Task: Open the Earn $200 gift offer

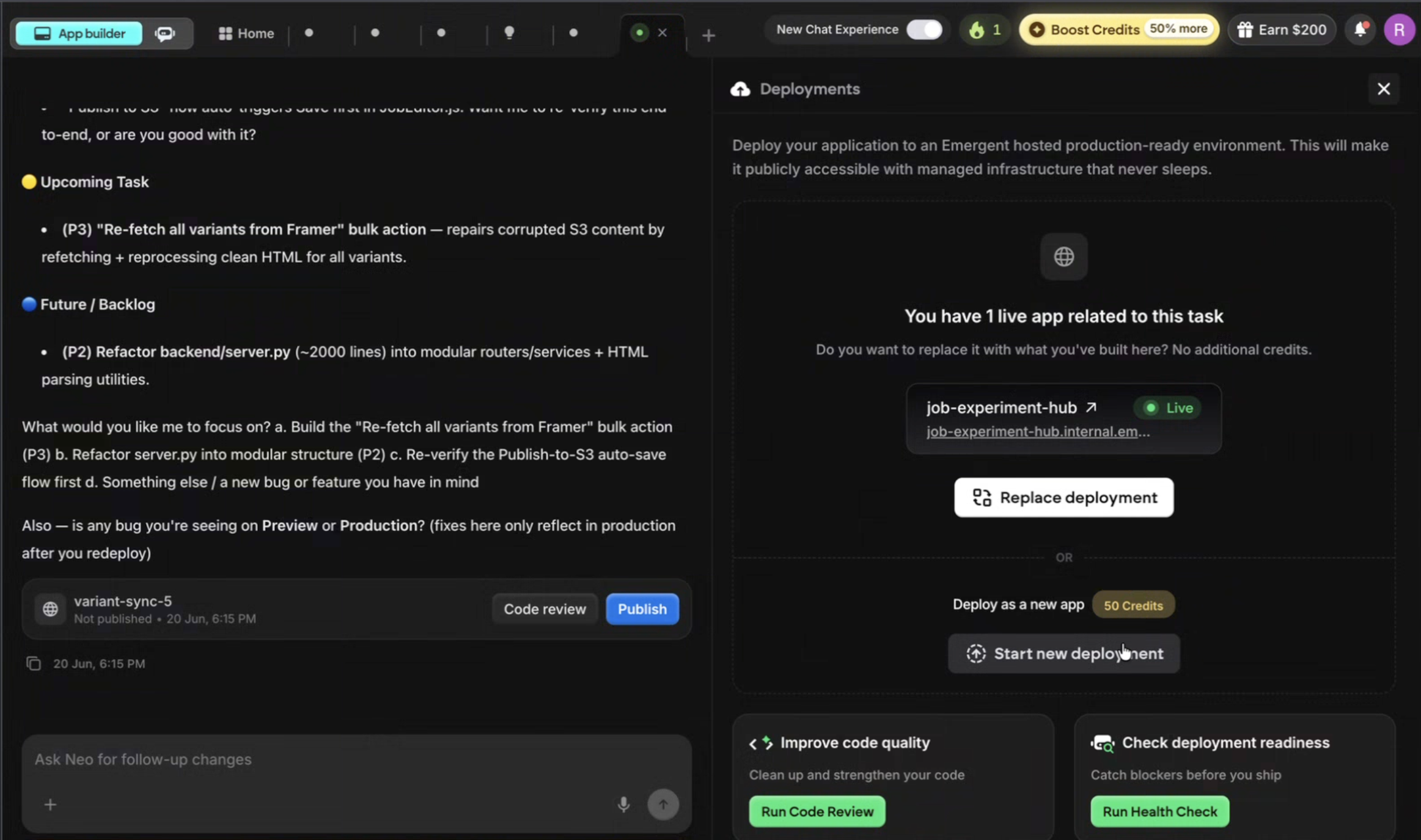Action: (1282, 29)
